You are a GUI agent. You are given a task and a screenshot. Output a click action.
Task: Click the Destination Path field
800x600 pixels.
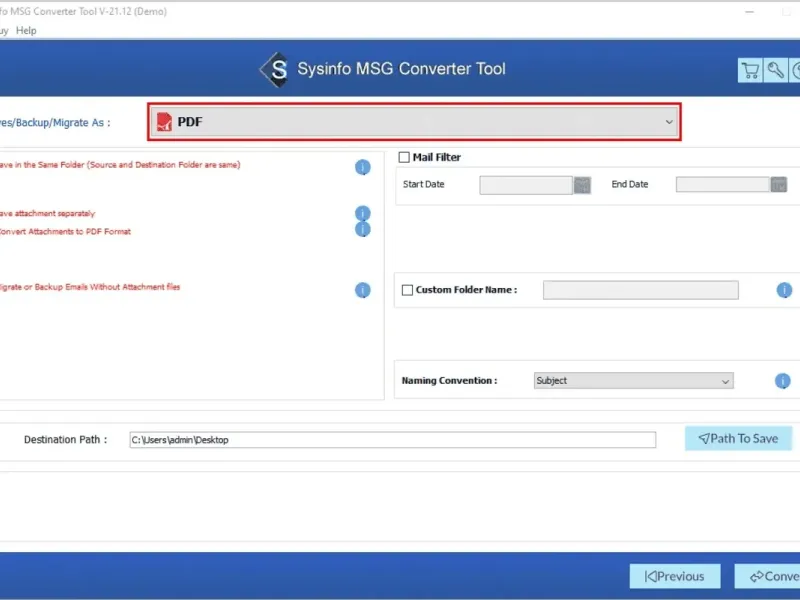392,440
